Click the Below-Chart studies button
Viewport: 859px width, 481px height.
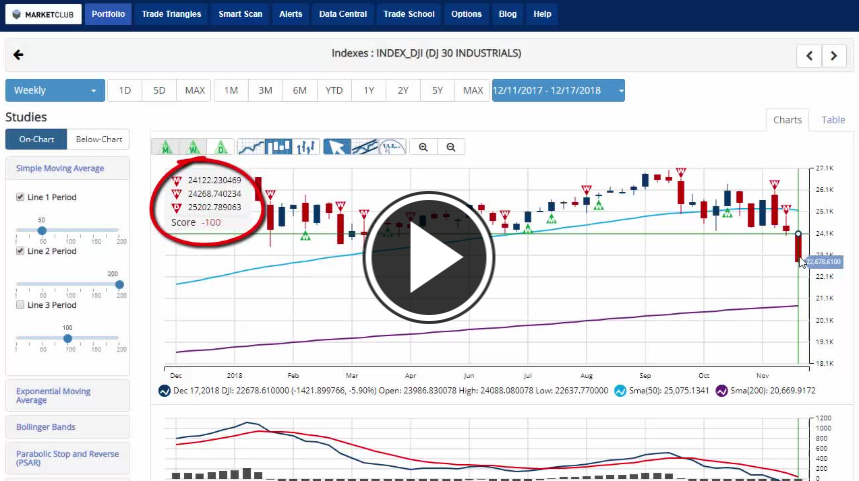[98, 140]
